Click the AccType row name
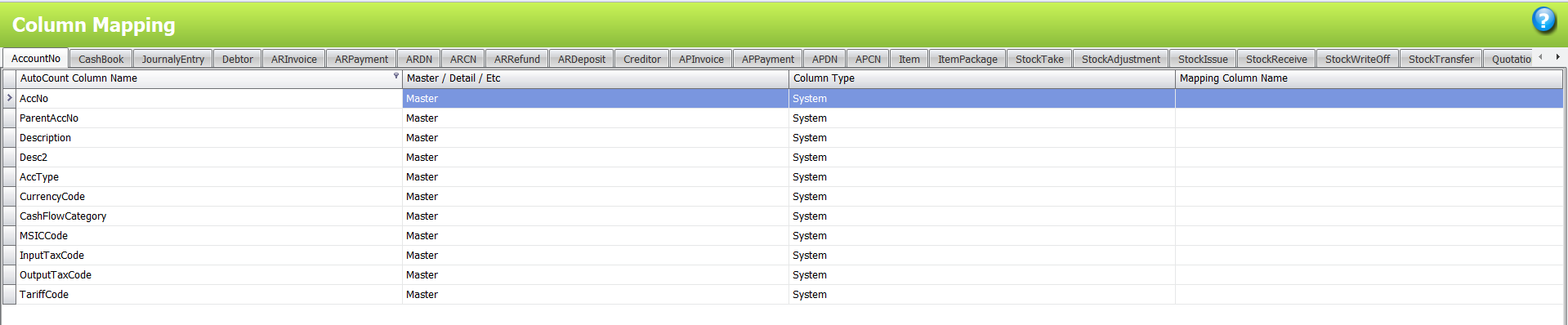Screen dimensions: 1568x325 [209, 176]
